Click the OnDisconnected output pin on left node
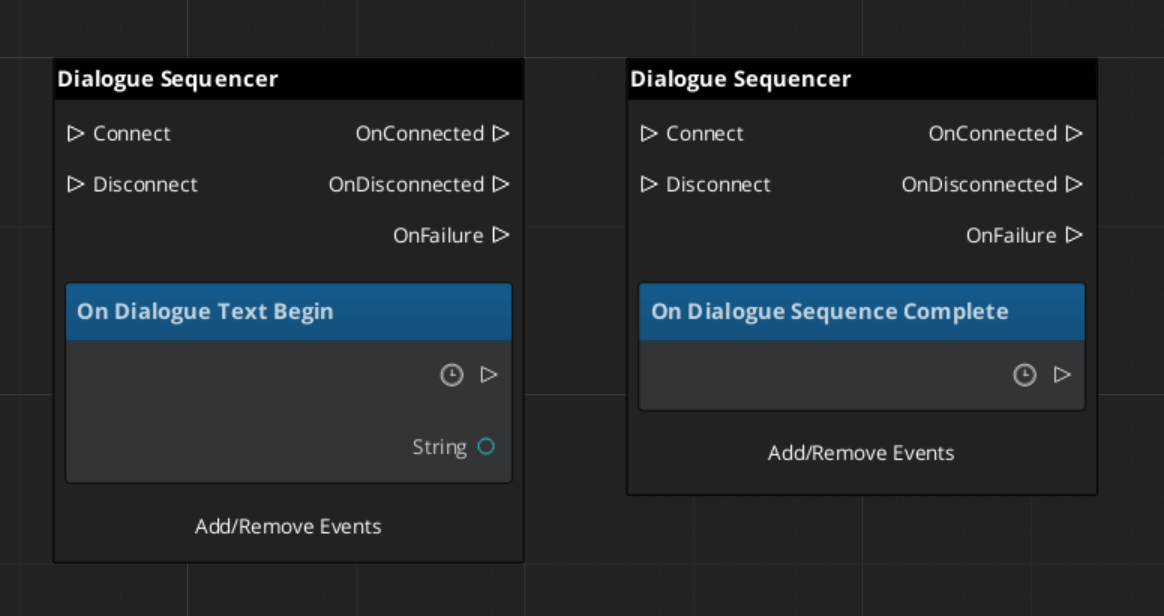 click(x=501, y=184)
